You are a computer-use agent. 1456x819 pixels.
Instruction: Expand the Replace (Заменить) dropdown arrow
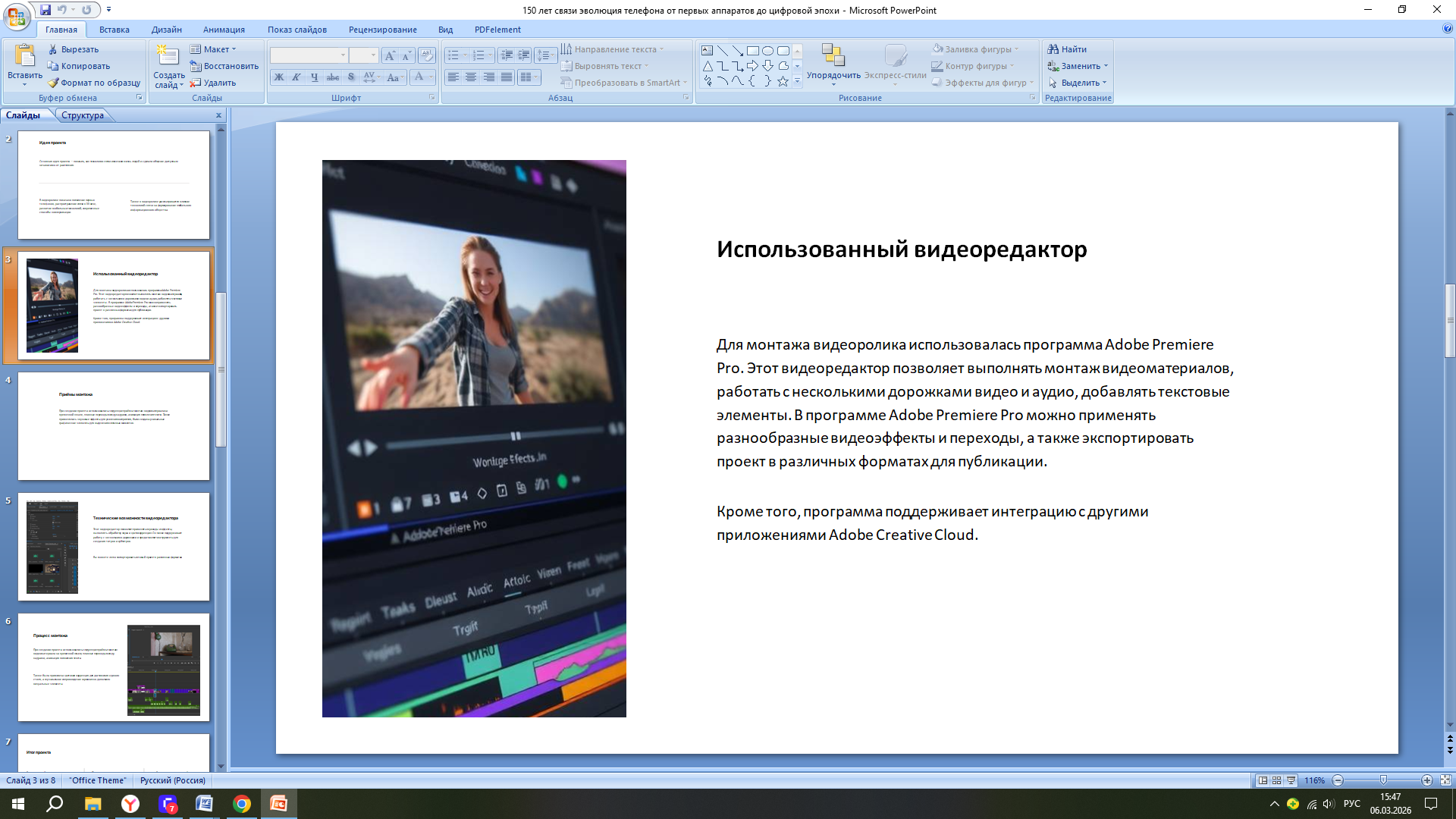(x=1106, y=66)
